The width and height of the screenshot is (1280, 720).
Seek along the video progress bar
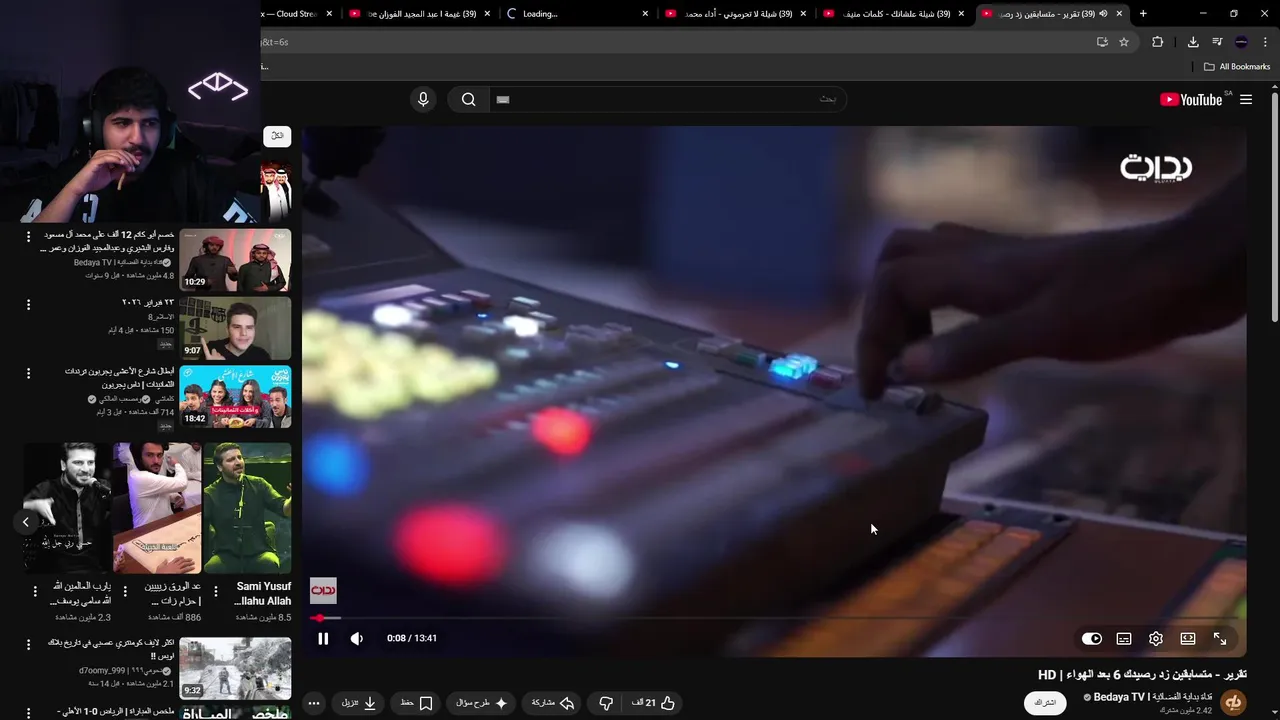pos(775,618)
